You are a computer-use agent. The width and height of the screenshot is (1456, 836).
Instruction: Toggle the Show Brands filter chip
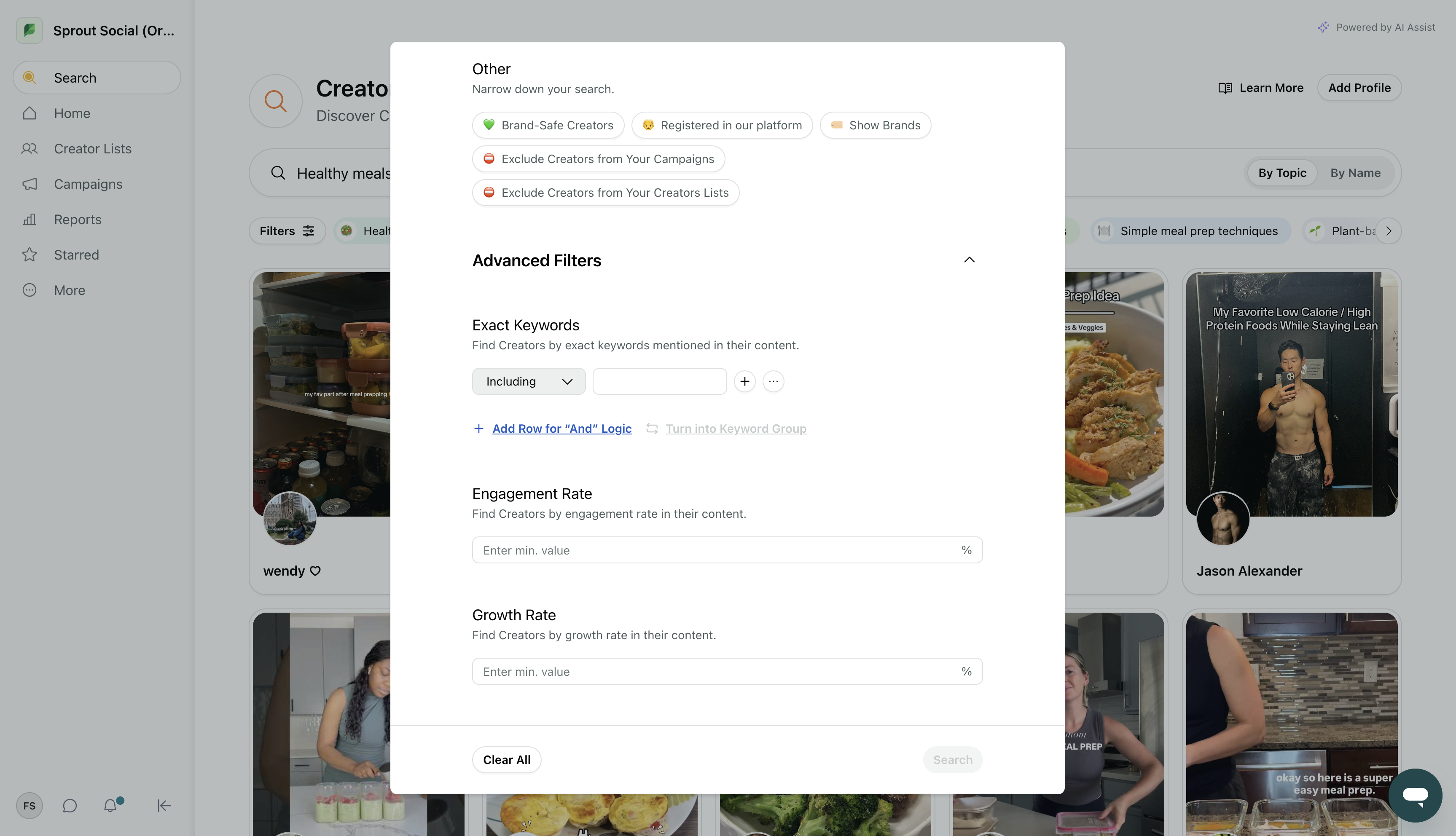875,125
